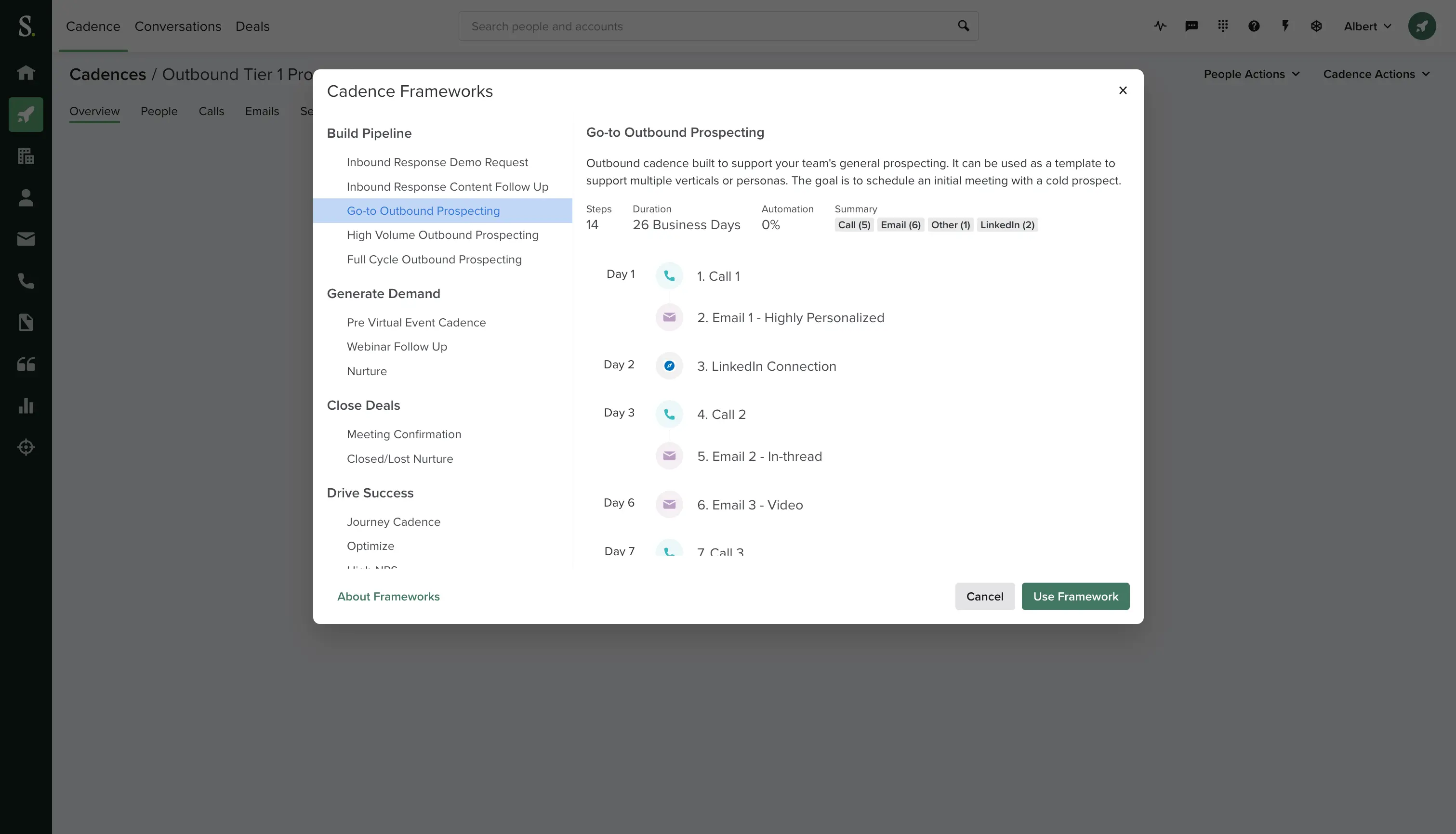The width and height of the screenshot is (1456, 834).
Task: Click the envelope icon for Email 3 - Video
Action: [669, 505]
